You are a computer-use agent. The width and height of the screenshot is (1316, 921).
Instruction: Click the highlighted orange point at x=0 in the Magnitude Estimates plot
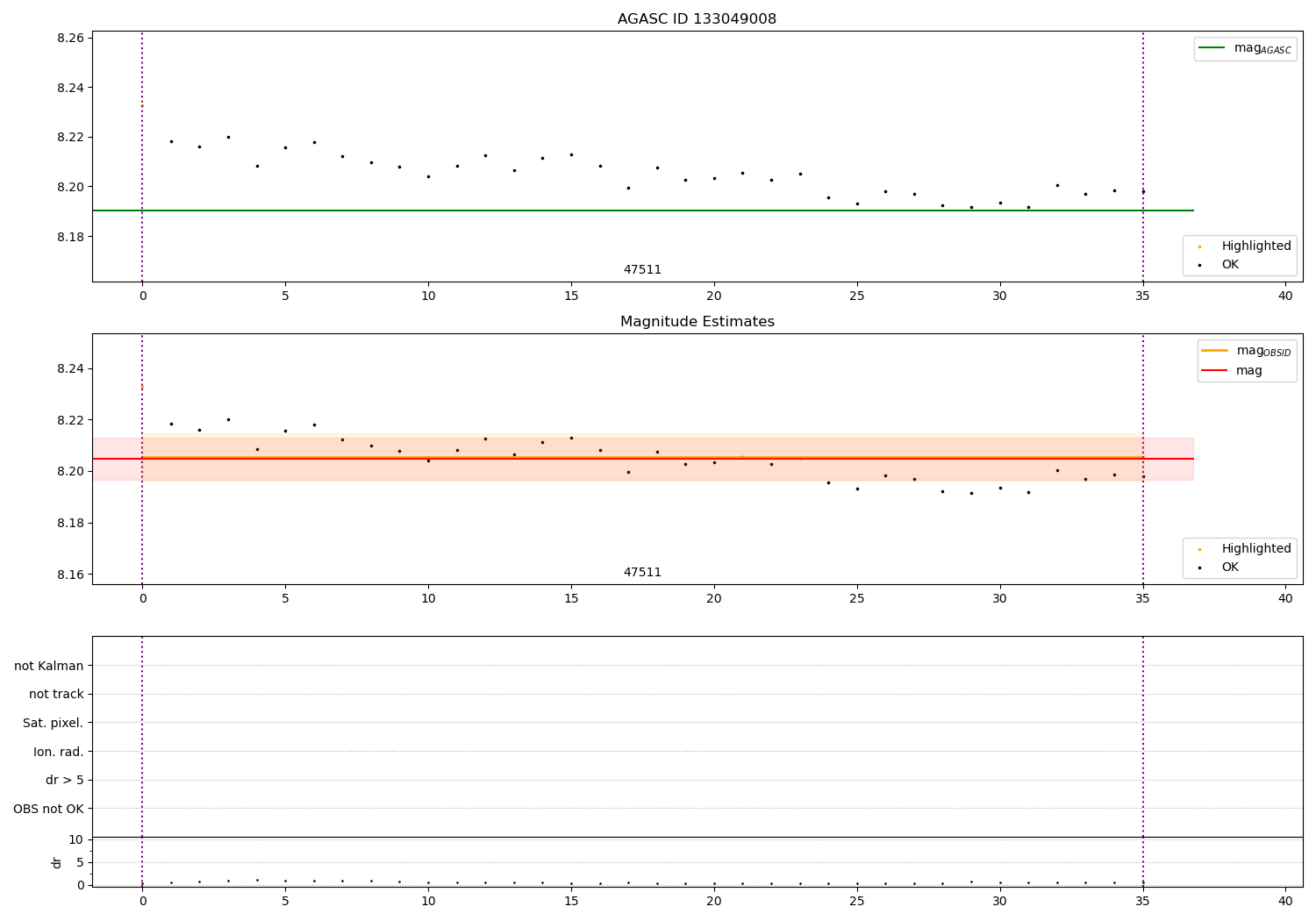coord(142,387)
